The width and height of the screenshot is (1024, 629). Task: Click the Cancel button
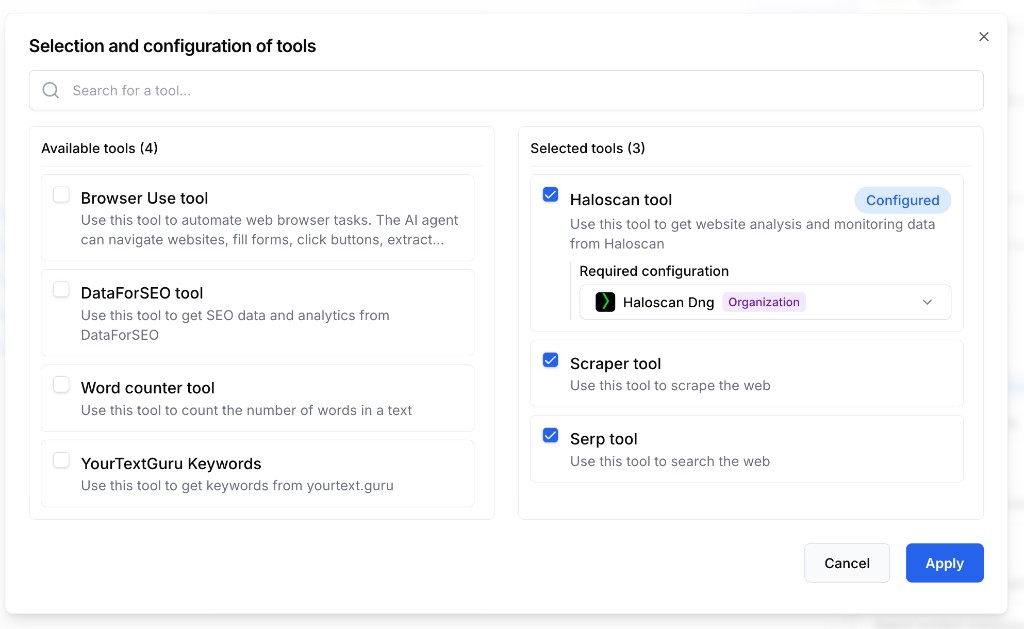[x=846, y=563]
